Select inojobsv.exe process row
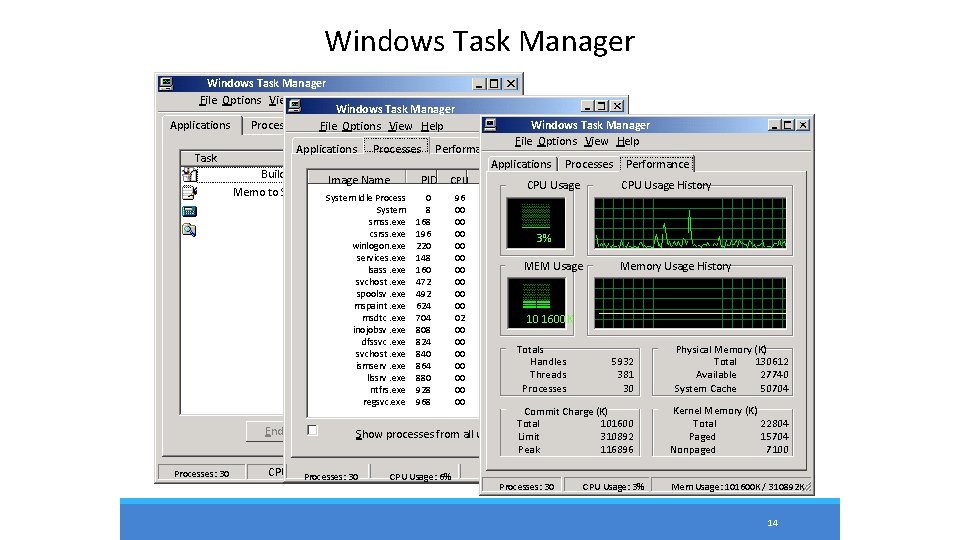 (x=395, y=329)
